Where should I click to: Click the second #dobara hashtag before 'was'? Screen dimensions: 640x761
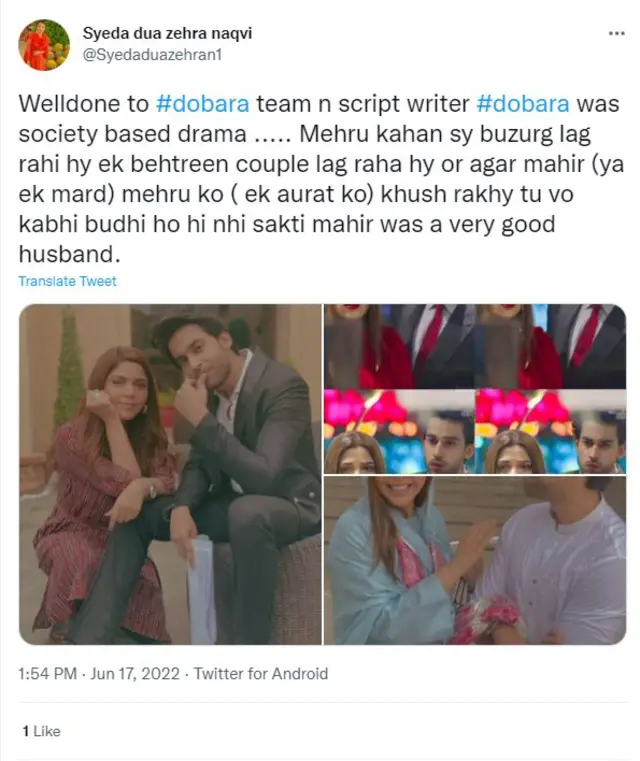(x=523, y=104)
